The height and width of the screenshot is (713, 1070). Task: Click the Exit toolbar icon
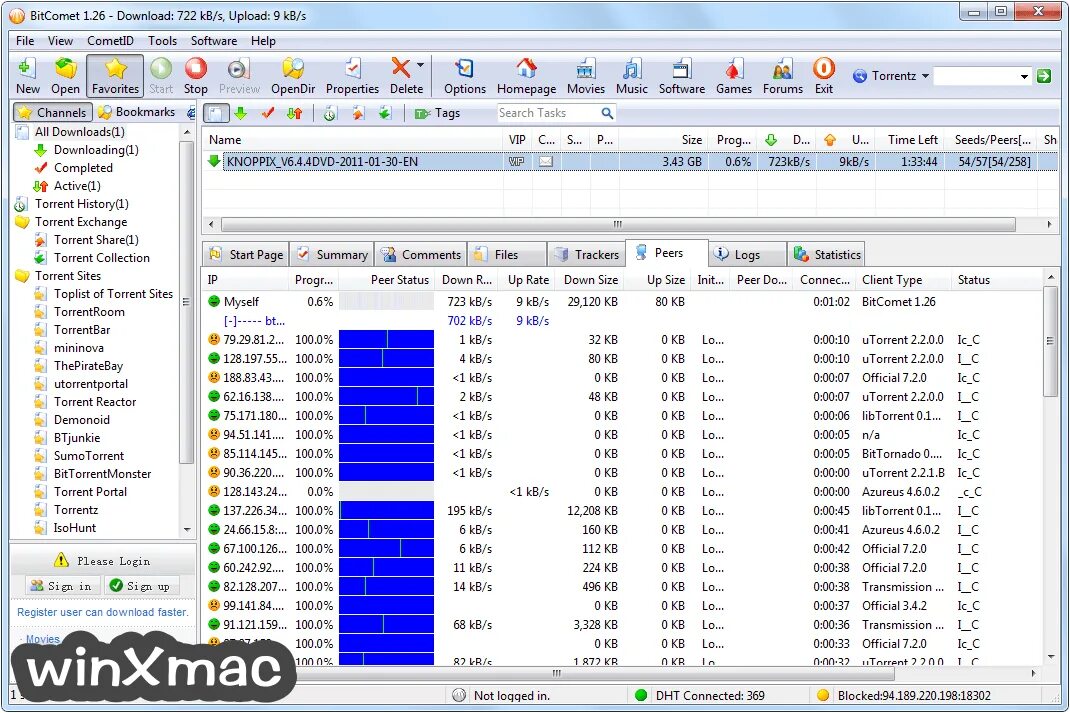tap(824, 76)
